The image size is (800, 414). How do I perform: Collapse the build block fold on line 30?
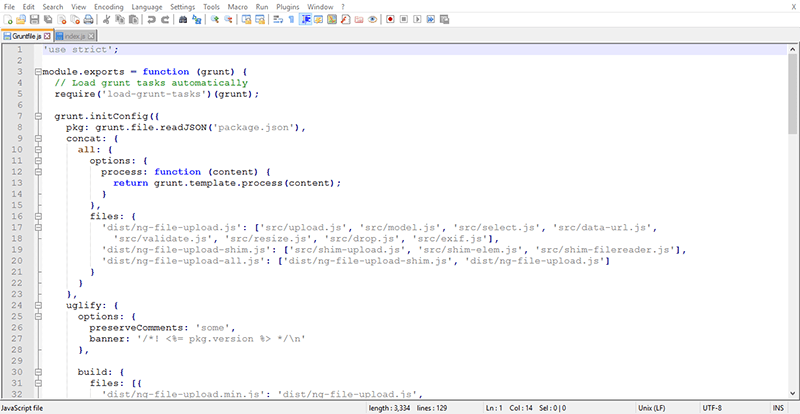(x=38, y=371)
